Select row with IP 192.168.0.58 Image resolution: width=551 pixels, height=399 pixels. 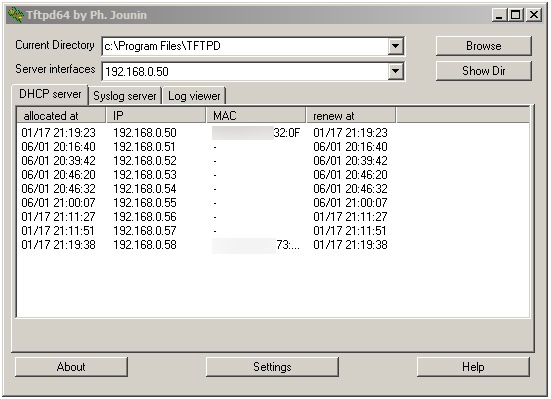point(272,245)
